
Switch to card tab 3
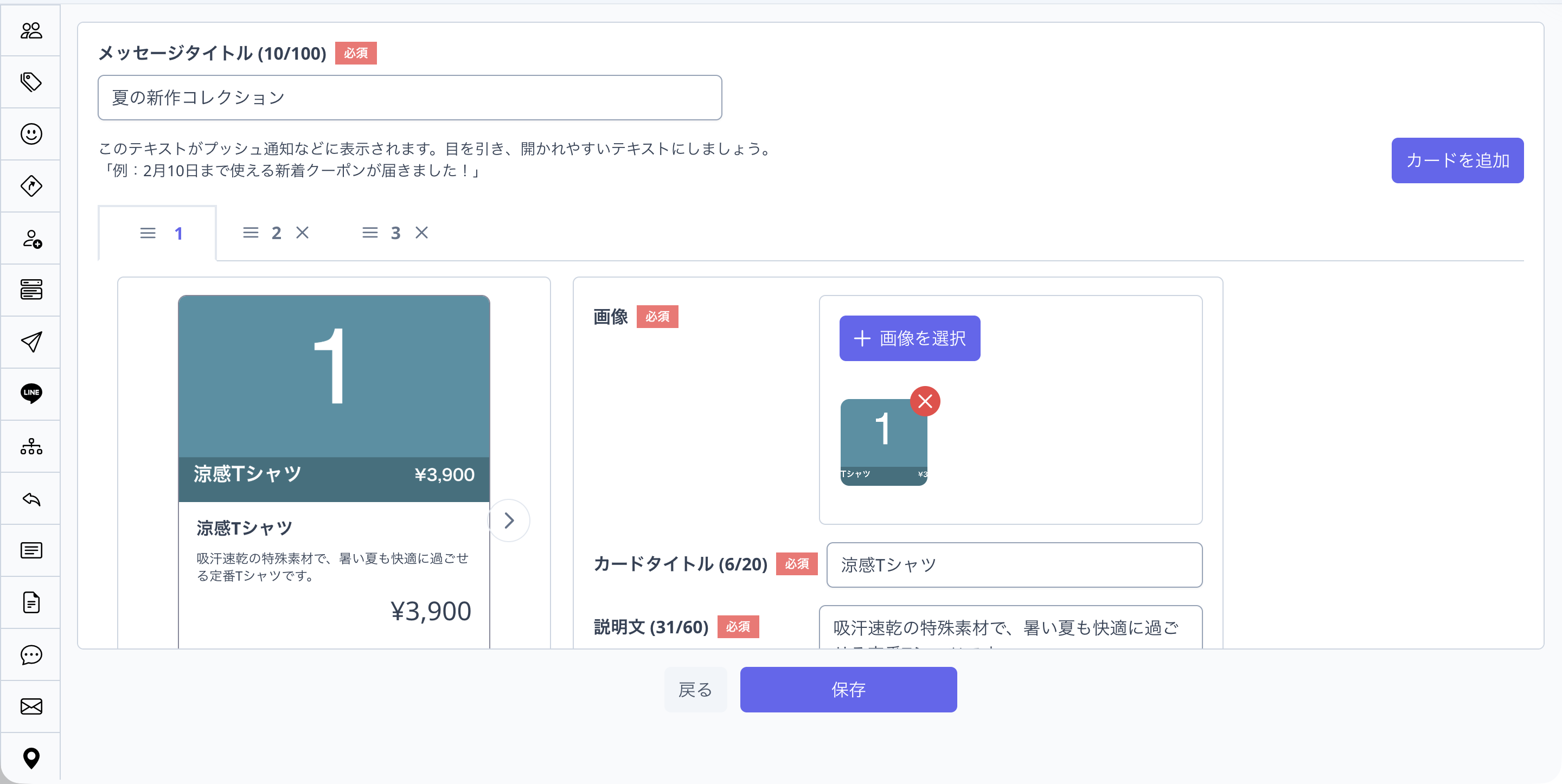[x=395, y=233]
